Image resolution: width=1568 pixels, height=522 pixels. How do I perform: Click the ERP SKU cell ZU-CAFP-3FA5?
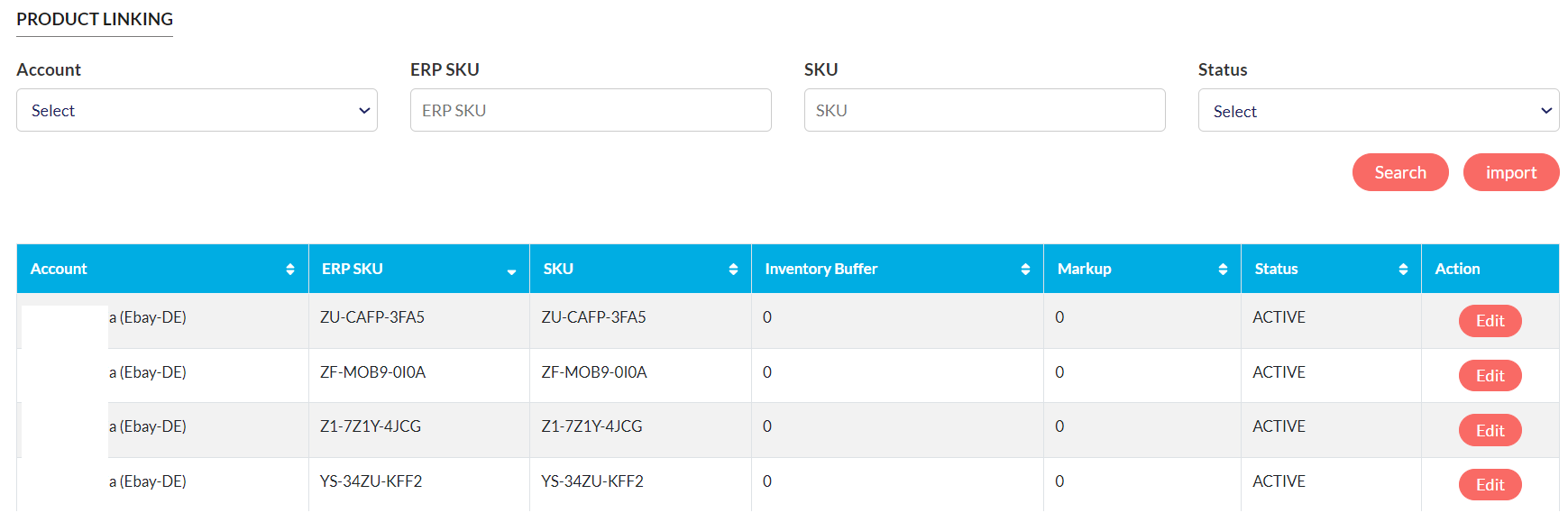[x=372, y=317]
